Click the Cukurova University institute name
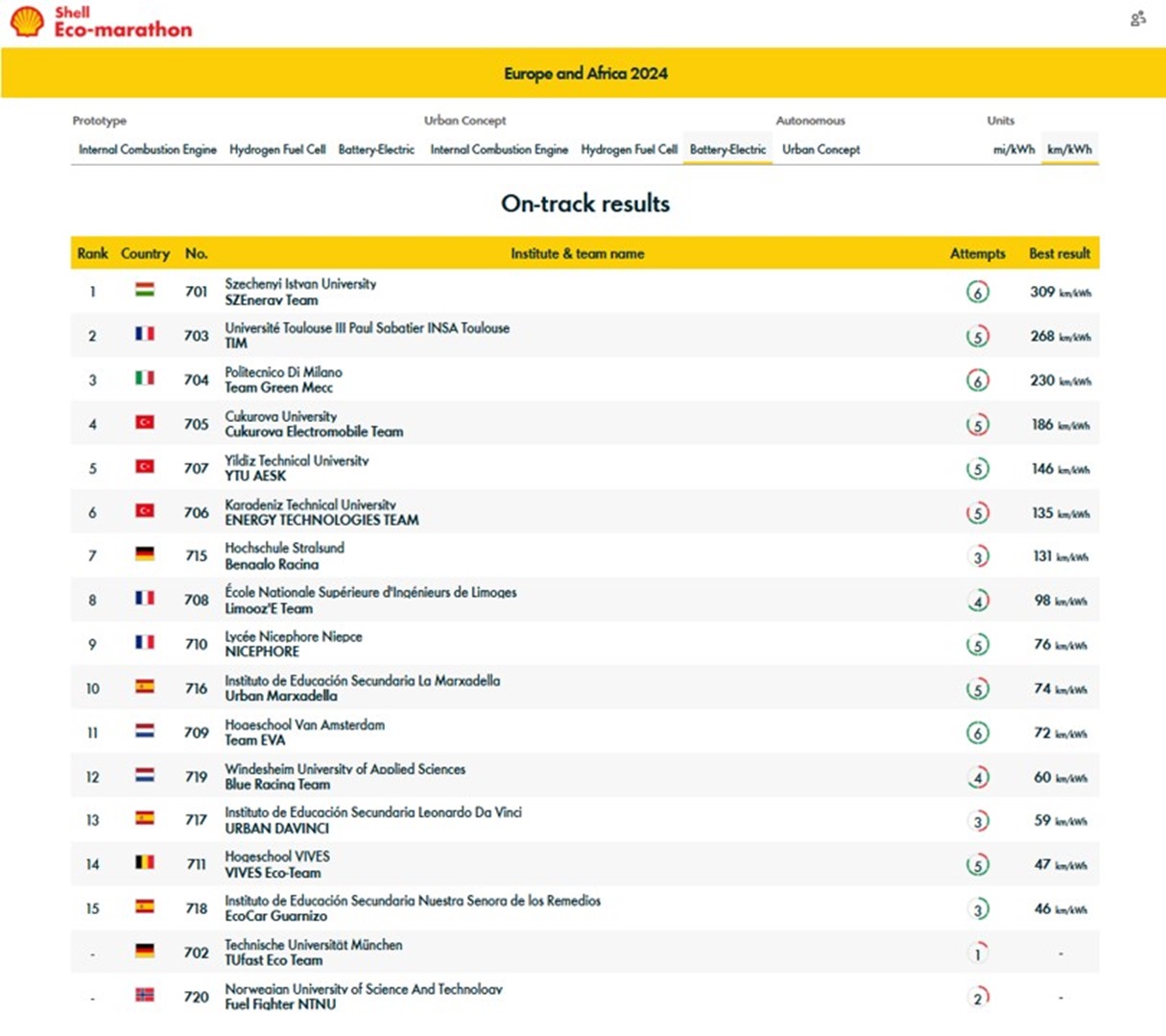1166x1036 pixels. tap(281, 416)
